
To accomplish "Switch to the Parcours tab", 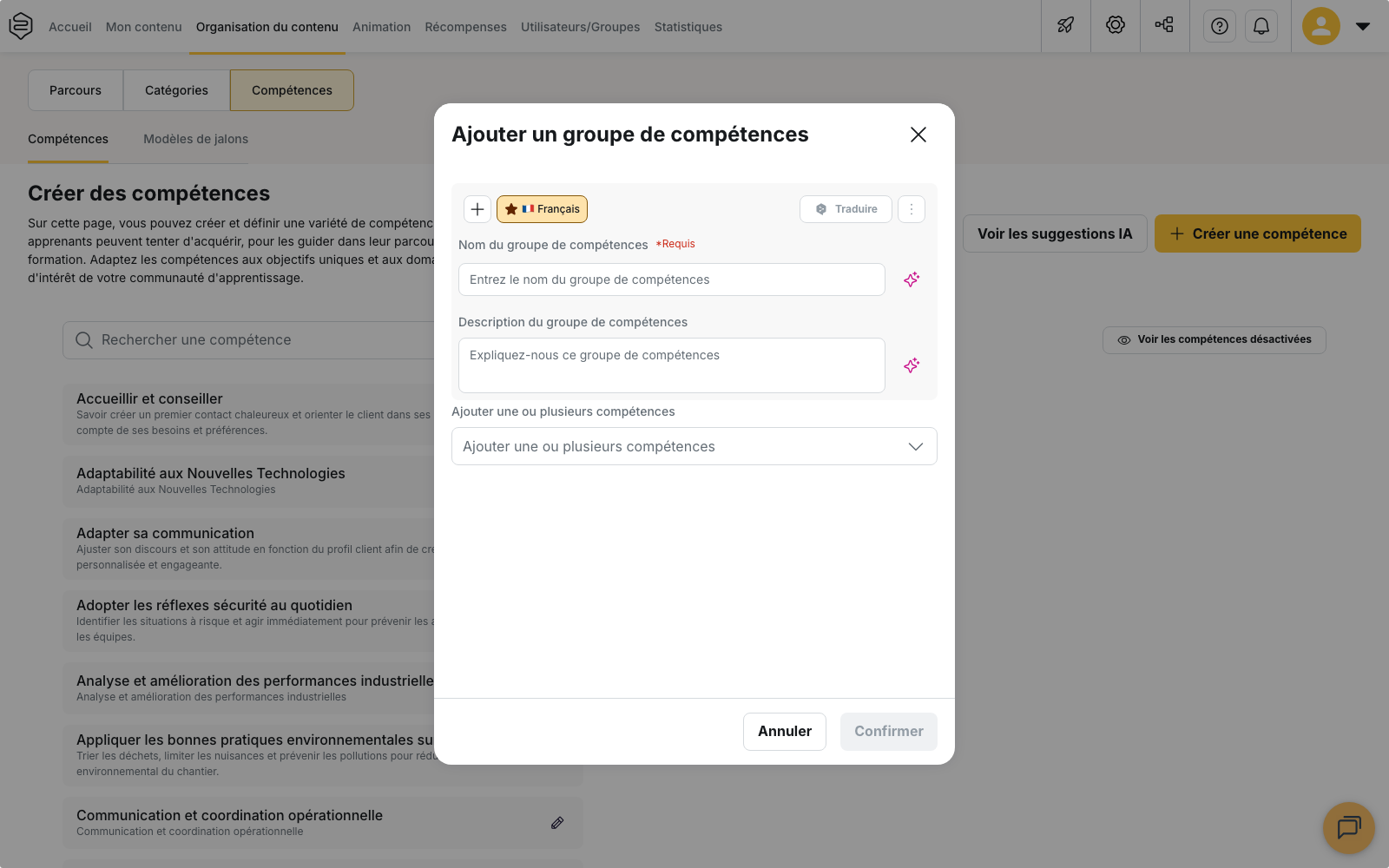I will (76, 90).
